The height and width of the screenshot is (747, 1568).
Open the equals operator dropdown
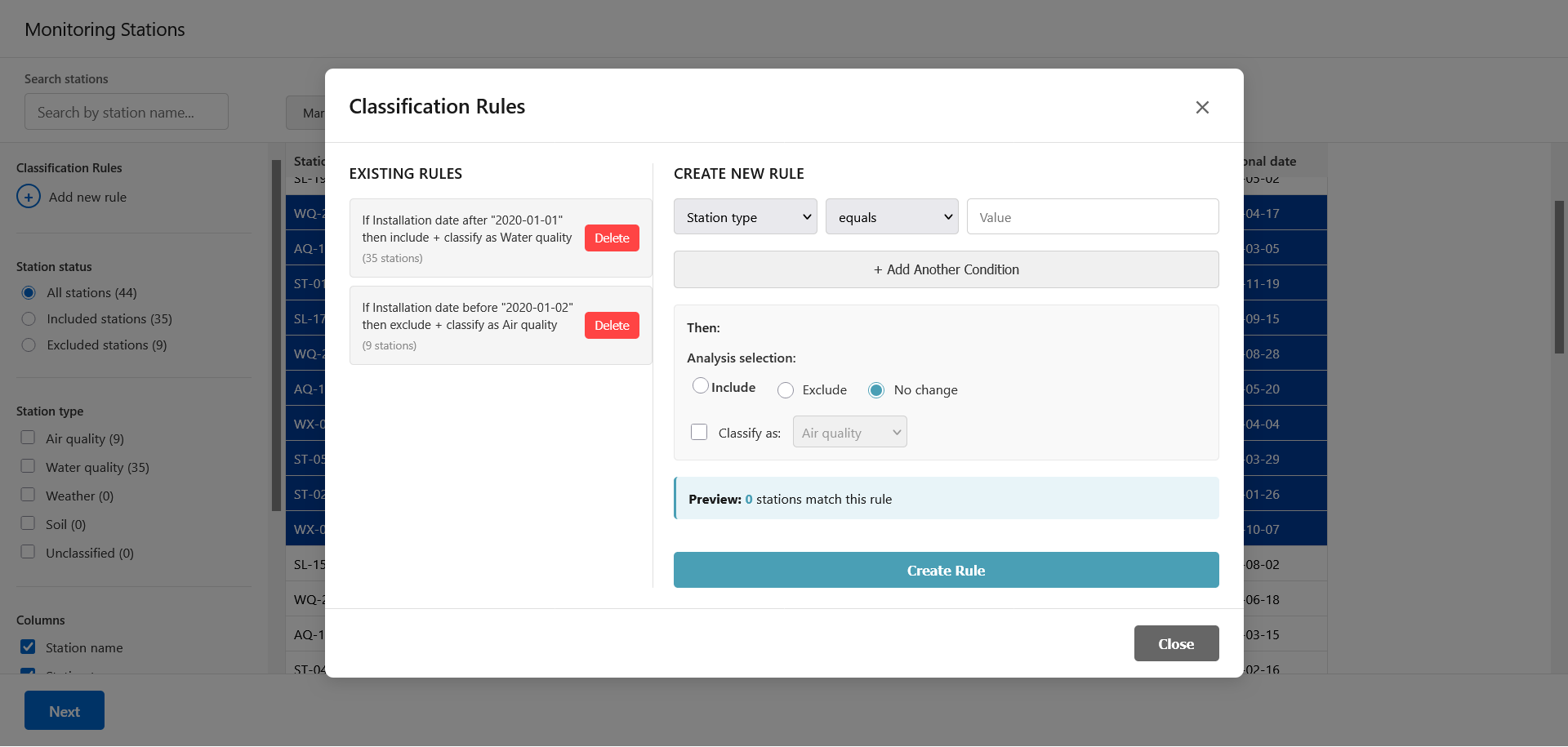click(892, 217)
